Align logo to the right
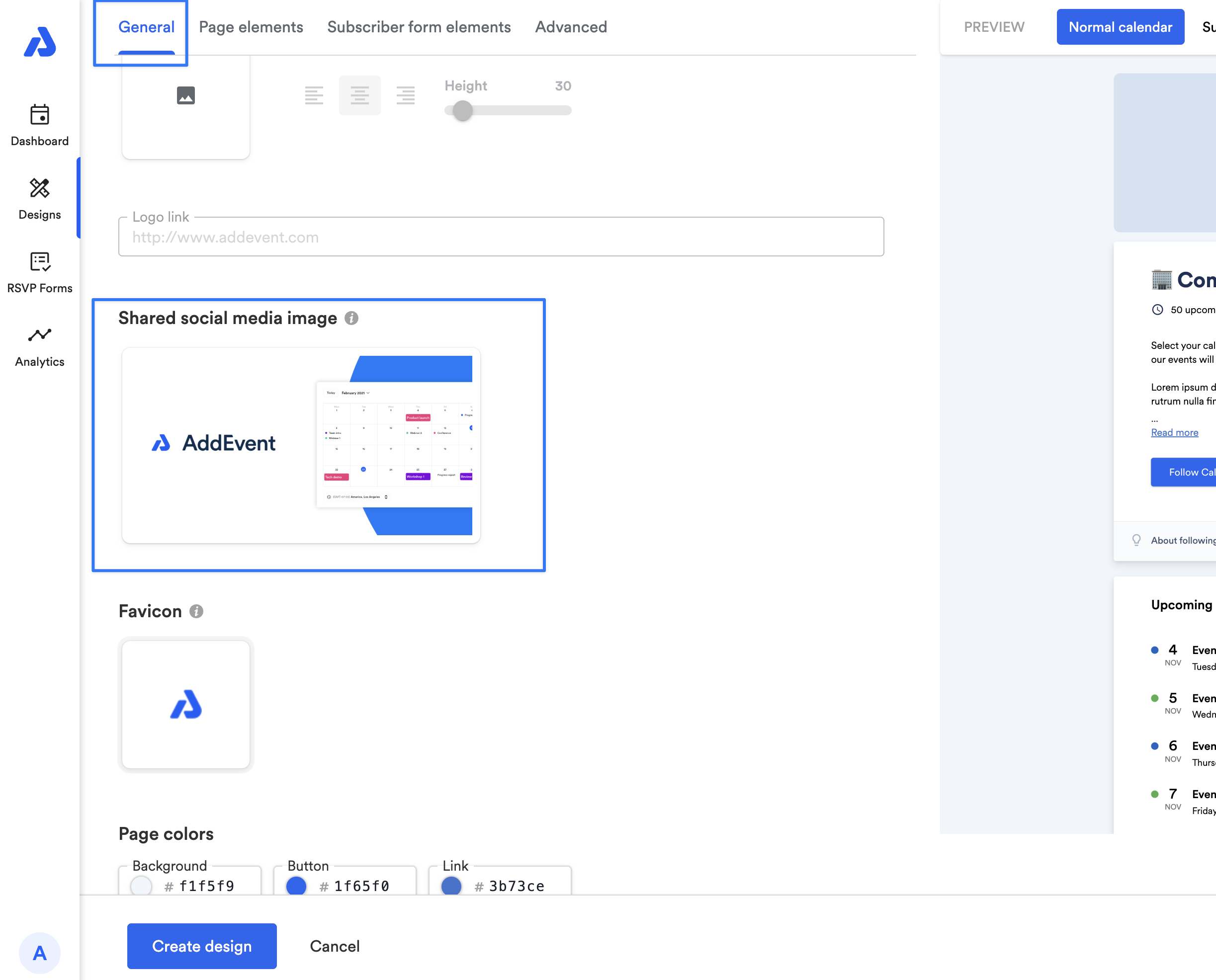Viewport: 1216px width, 980px height. click(406, 95)
